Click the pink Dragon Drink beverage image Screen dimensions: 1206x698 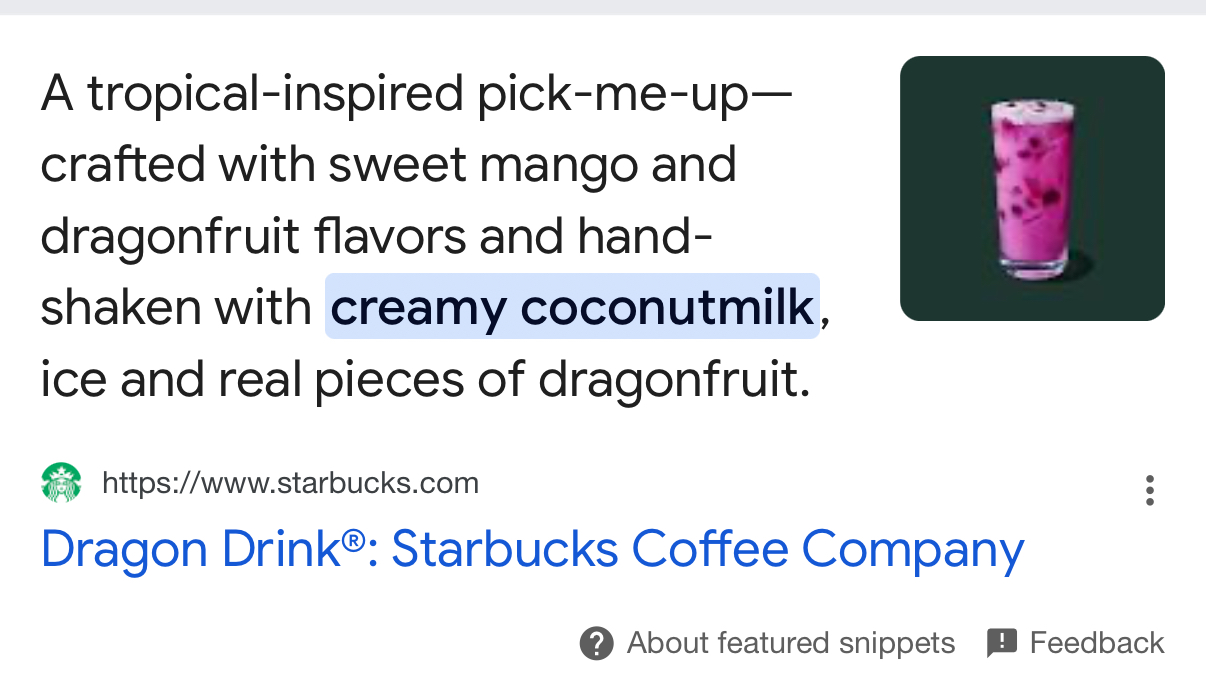click(x=1031, y=188)
